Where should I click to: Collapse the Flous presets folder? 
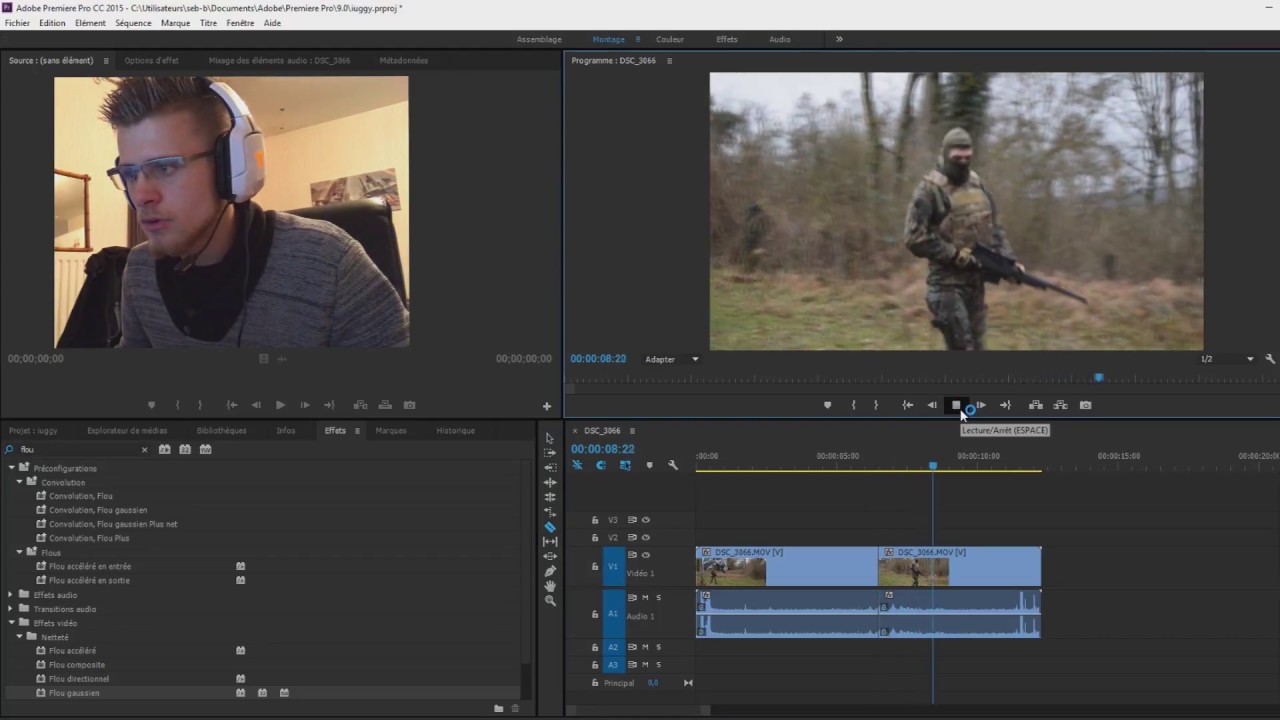coord(19,552)
